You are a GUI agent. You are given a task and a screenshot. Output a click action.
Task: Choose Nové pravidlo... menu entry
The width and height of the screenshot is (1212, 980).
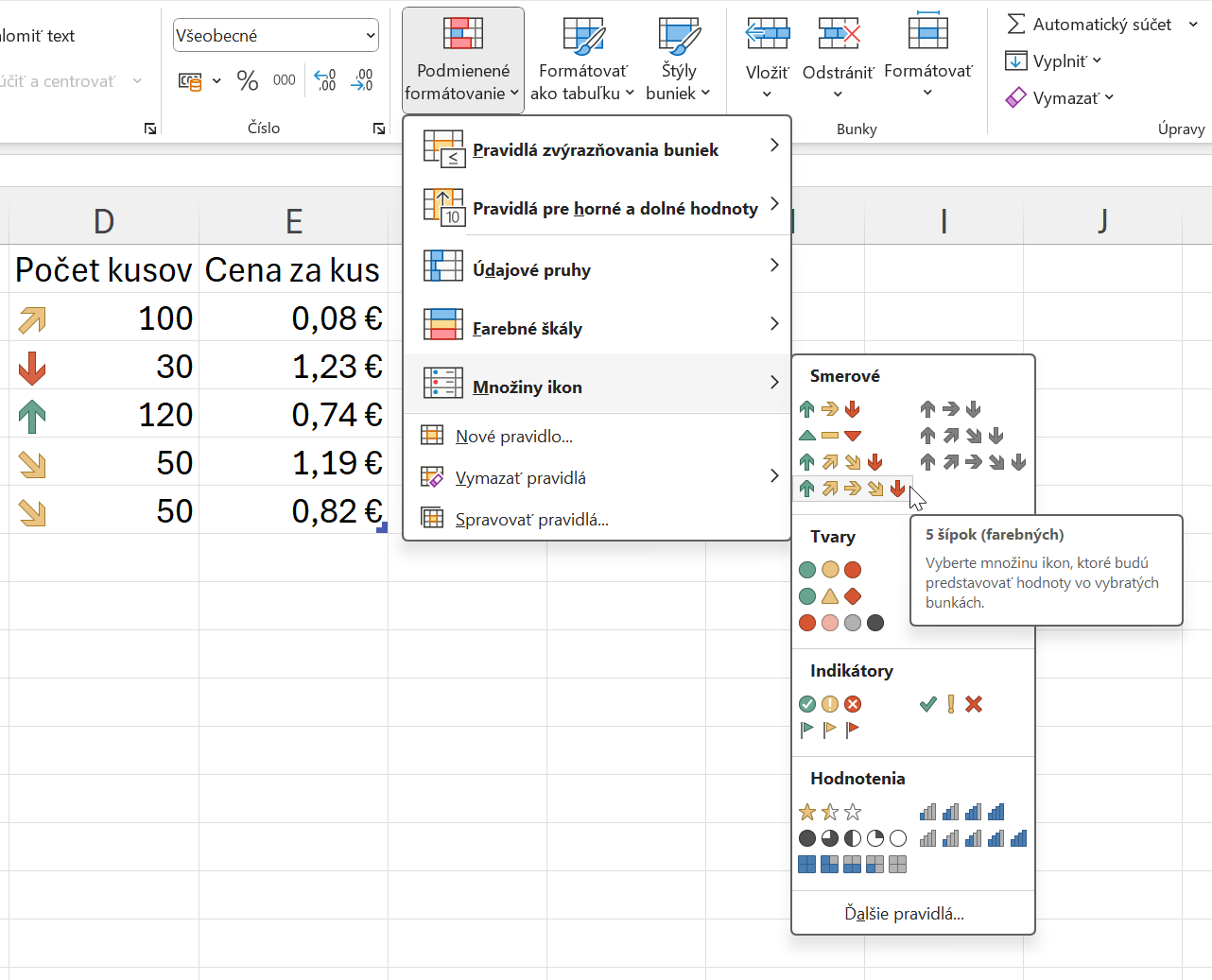pyautogui.click(x=597, y=436)
